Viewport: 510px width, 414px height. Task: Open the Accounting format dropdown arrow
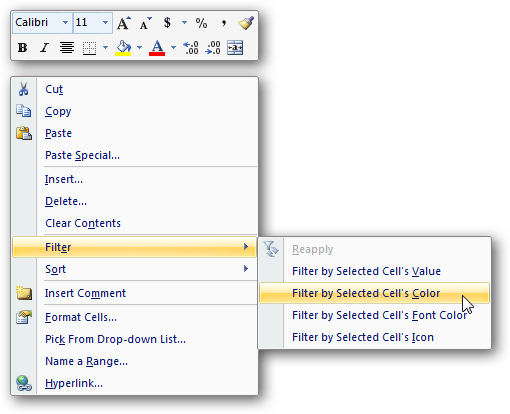pyautogui.click(x=184, y=23)
